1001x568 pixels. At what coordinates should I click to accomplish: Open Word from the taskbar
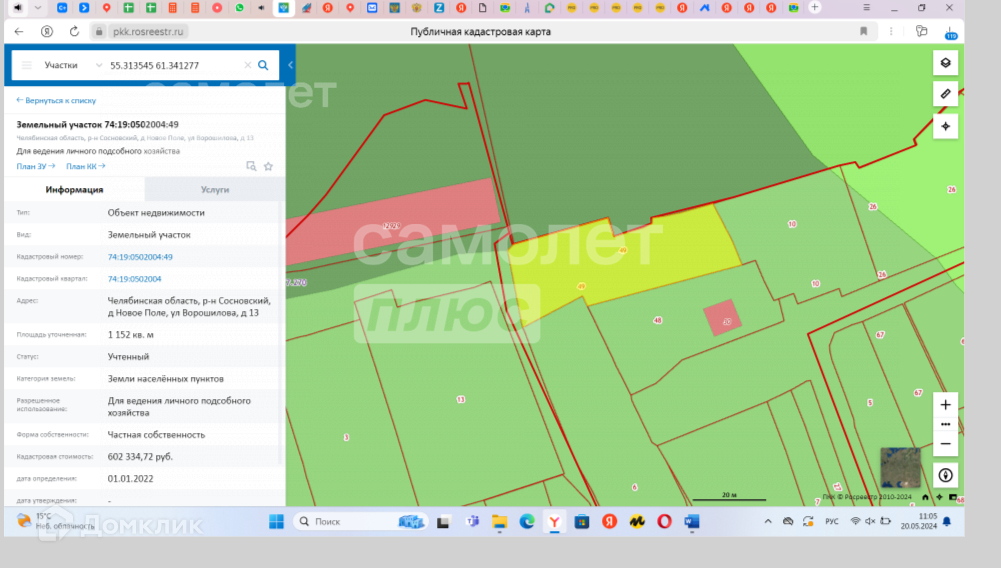(x=692, y=521)
